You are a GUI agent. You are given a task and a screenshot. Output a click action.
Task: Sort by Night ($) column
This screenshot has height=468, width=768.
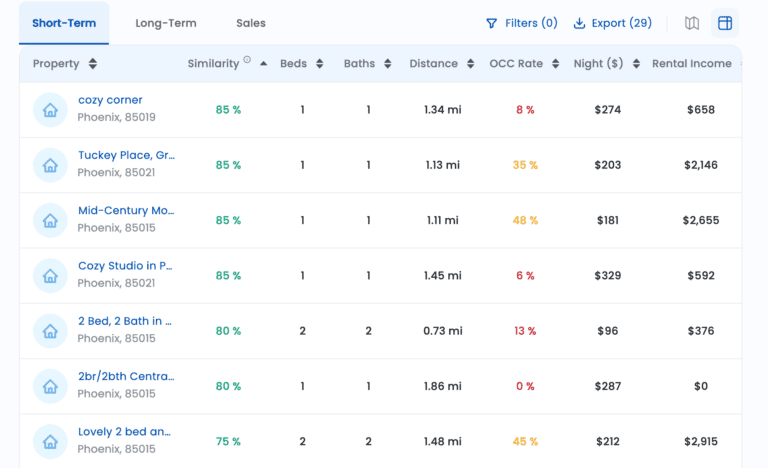pyautogui.click(x=636, y=64)
